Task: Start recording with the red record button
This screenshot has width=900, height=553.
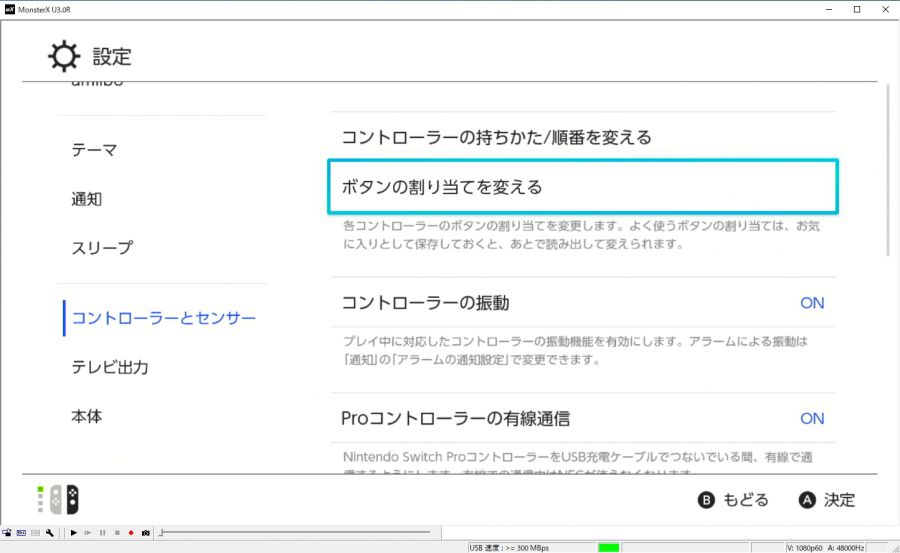Action: click(x=131, y=533)
